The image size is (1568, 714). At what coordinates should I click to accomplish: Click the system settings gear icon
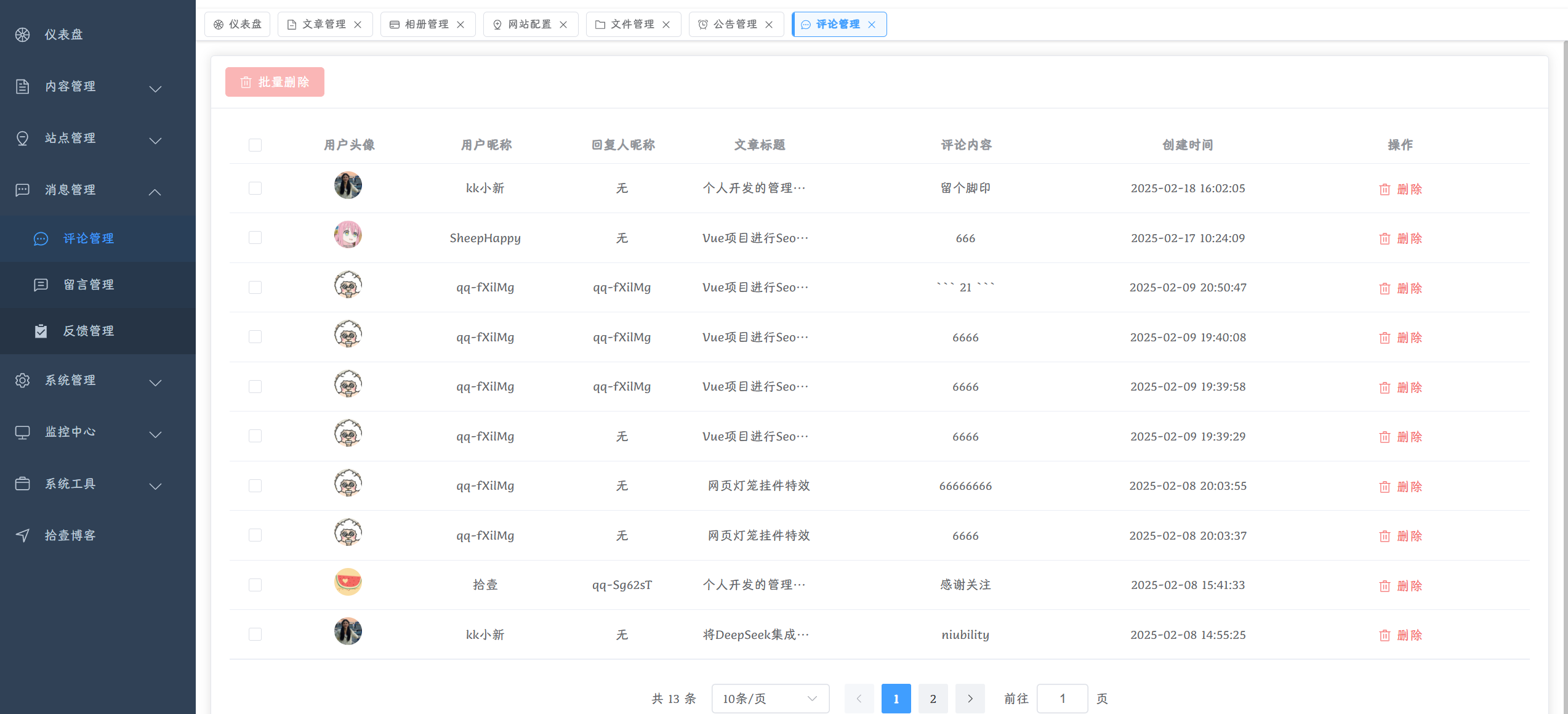[x=23, y=380]
